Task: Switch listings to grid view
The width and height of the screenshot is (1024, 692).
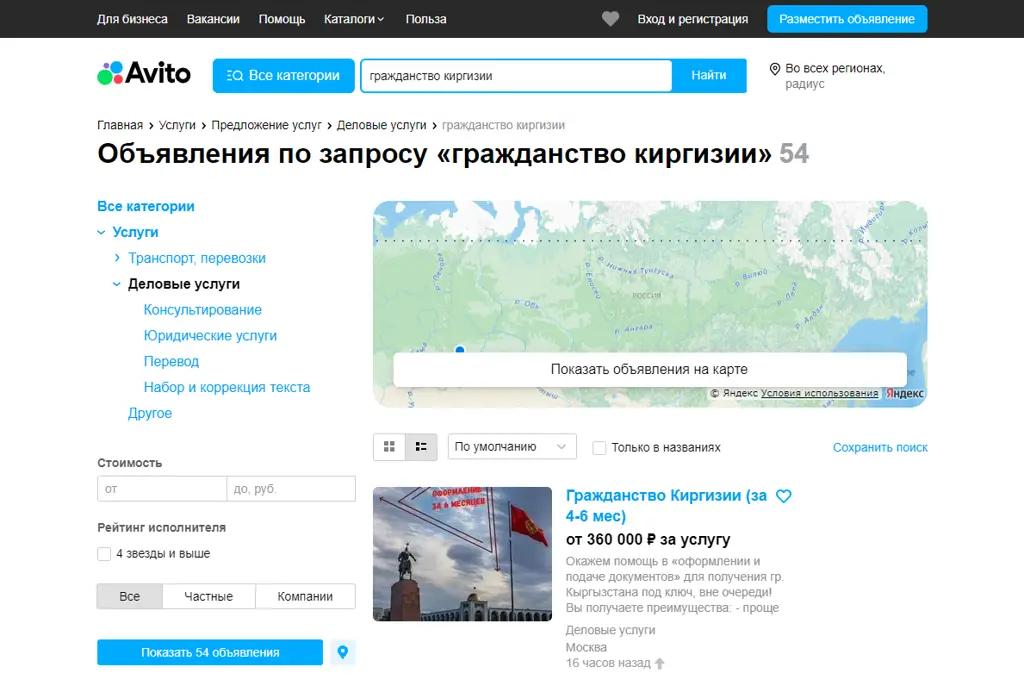Action: click(x=389, y=446)
